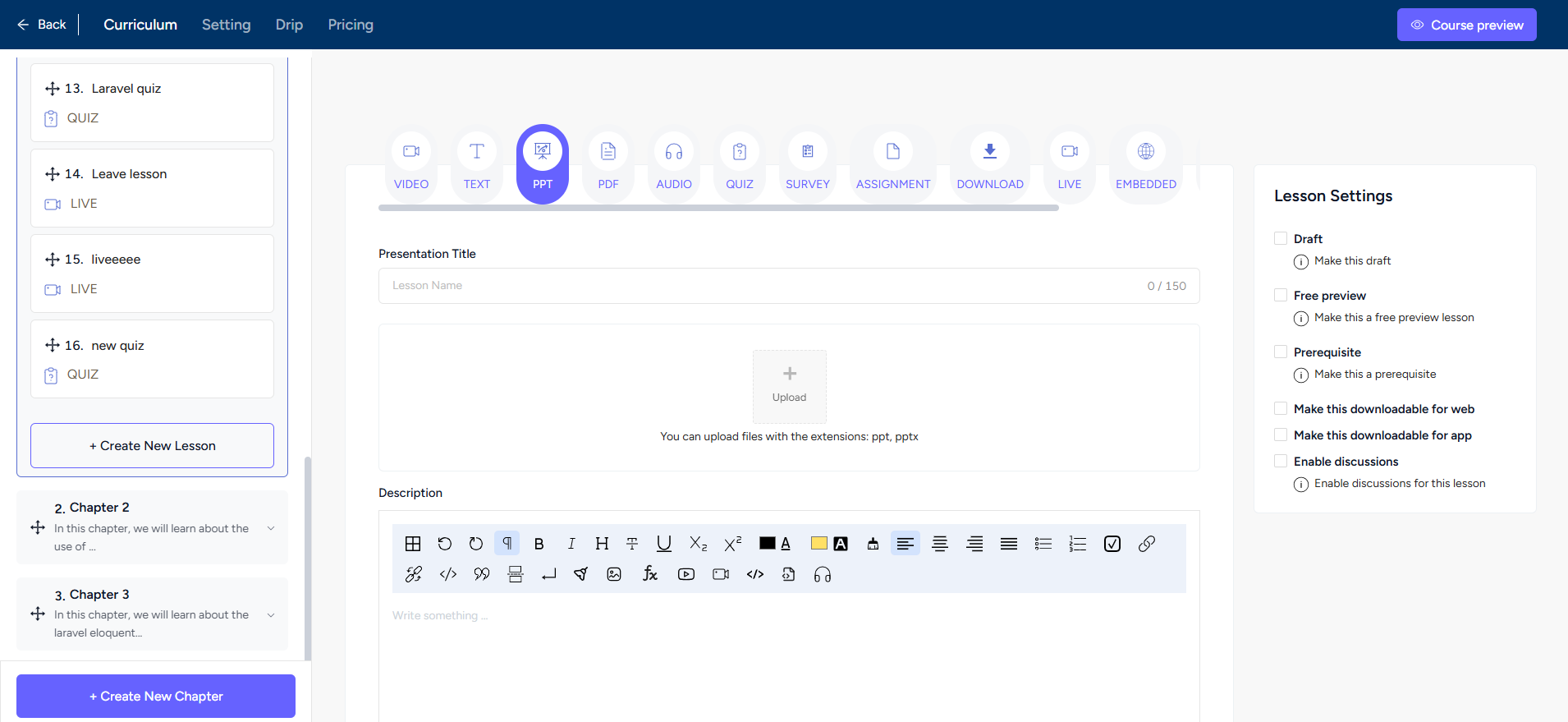Viewport: 1568px width, 722px height.
Task: Enable Make this downloadable for web
Action: point(1281,408)
